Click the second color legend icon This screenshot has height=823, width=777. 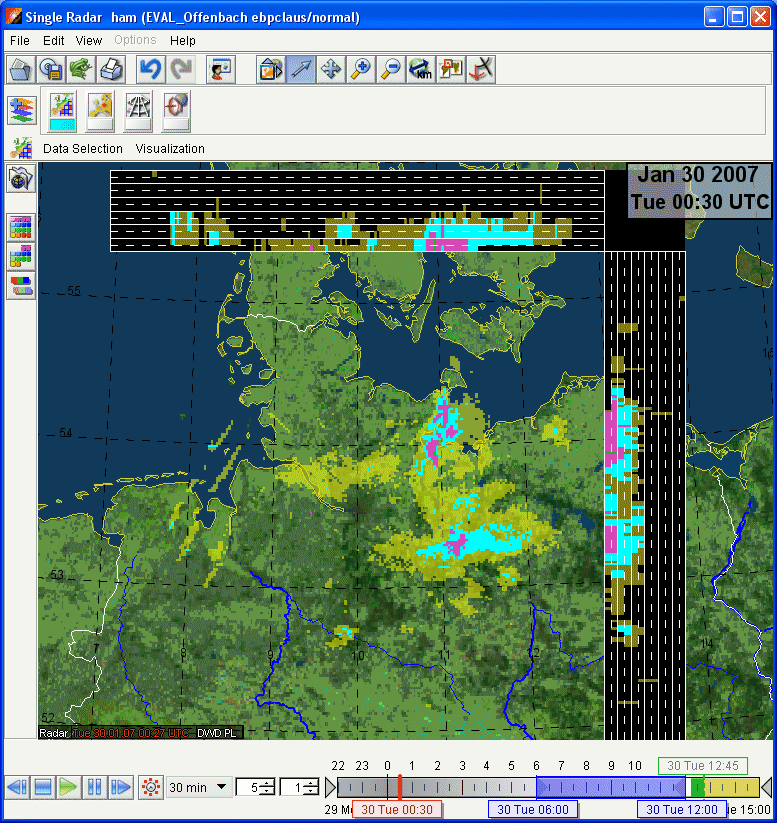click(21, 257)
